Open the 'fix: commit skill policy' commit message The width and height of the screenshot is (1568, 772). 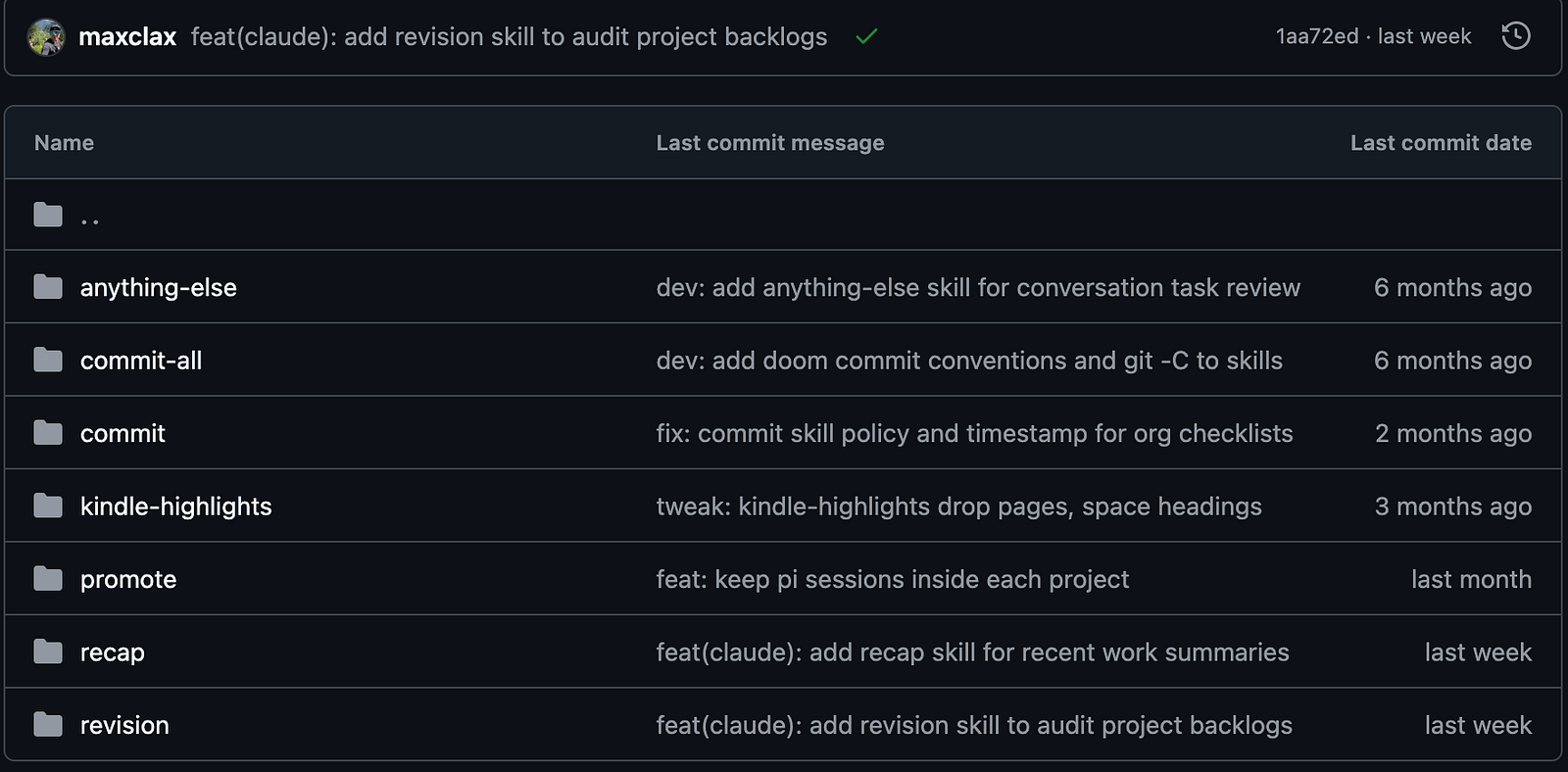point(974,433)
